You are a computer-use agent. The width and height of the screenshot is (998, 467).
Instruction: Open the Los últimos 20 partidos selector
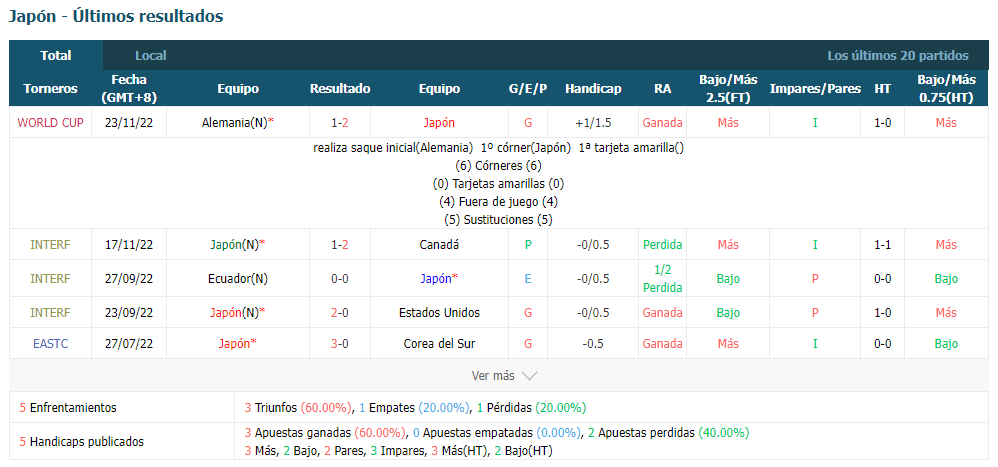click(897, 55)
